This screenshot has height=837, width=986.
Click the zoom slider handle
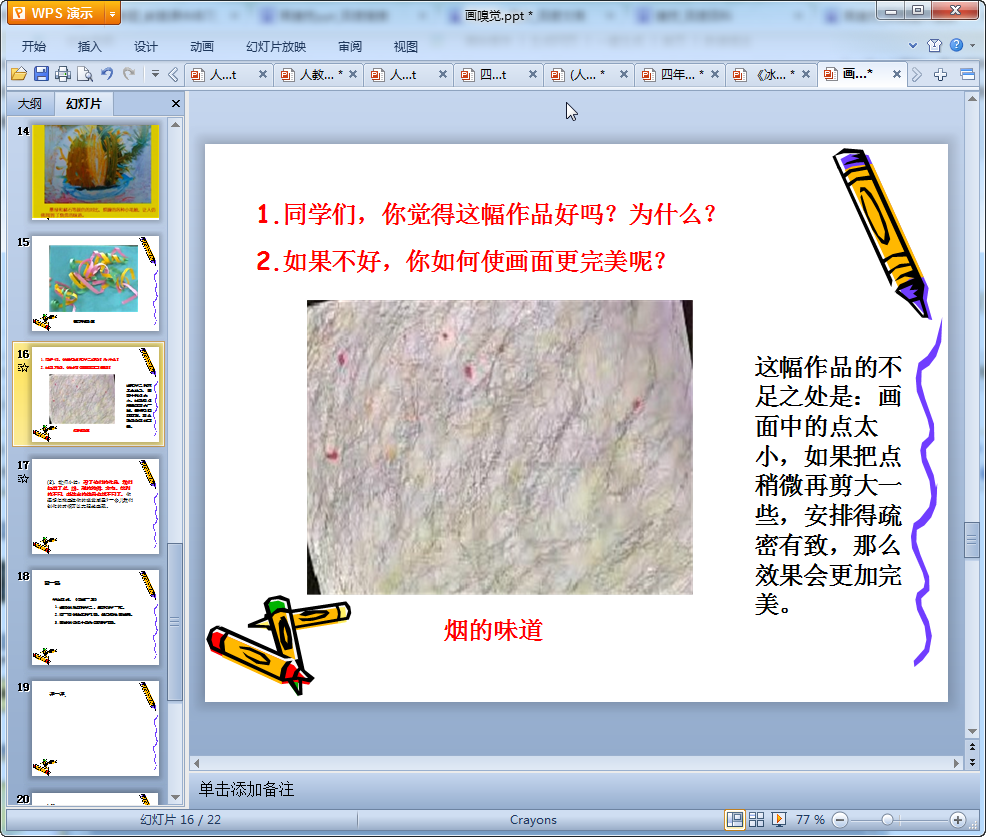[x=887, y=819]
